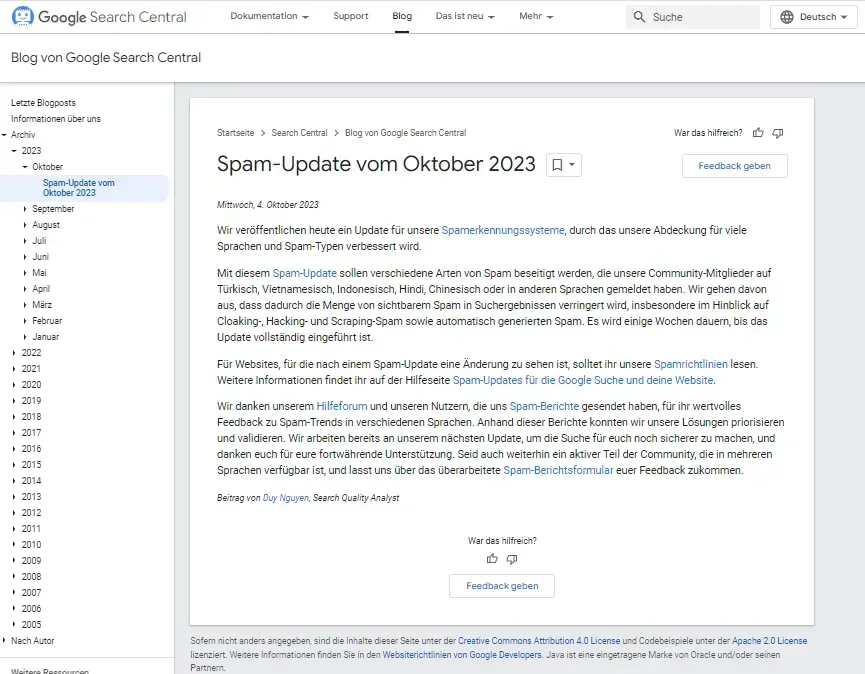Image resolution: width=865 pixels, height=674 pixels.
Task: Expand the Nach Autor section
Action: tap(4, 640)
